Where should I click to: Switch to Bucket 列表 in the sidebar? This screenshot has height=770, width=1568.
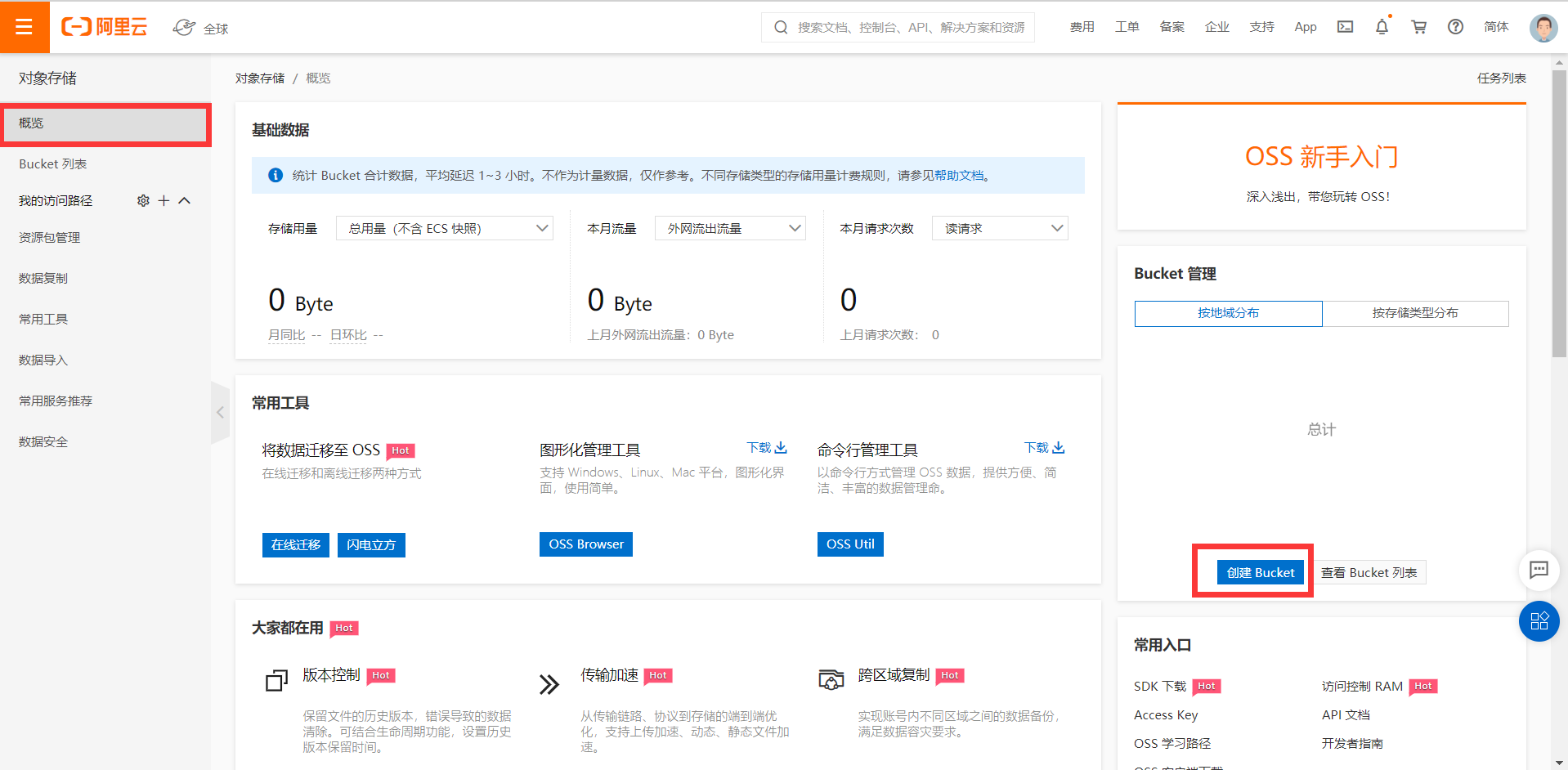52,163
